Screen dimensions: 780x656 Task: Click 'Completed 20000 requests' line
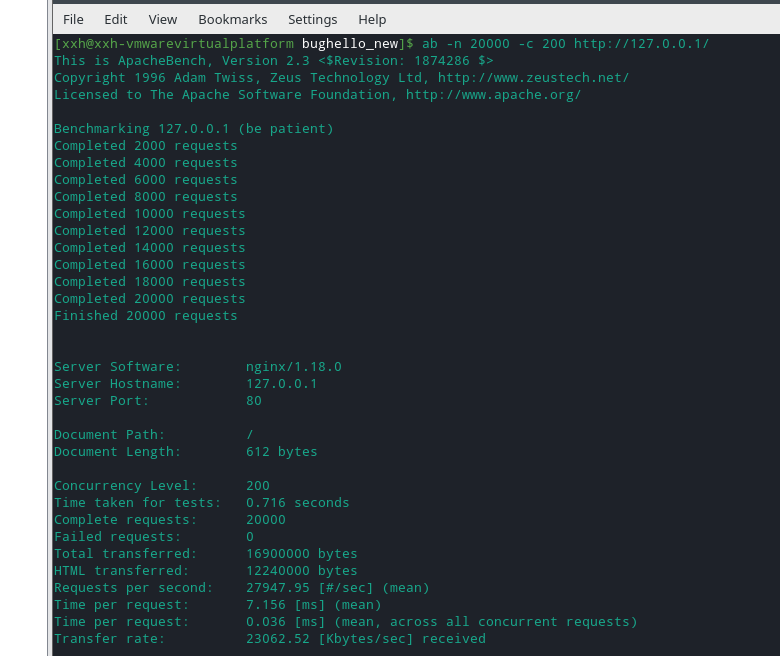point(150,298)
